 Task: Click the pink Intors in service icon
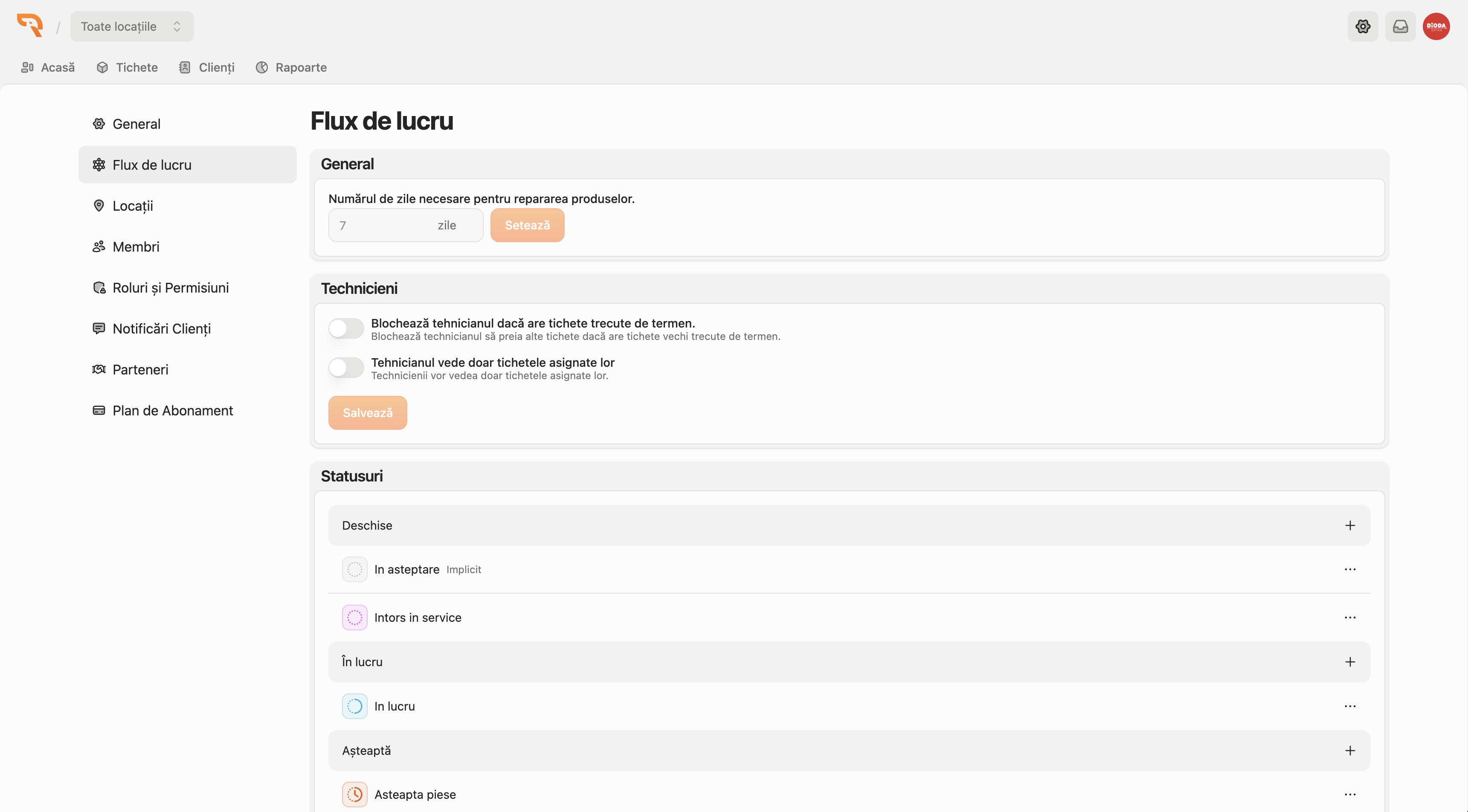pos(354,617)
